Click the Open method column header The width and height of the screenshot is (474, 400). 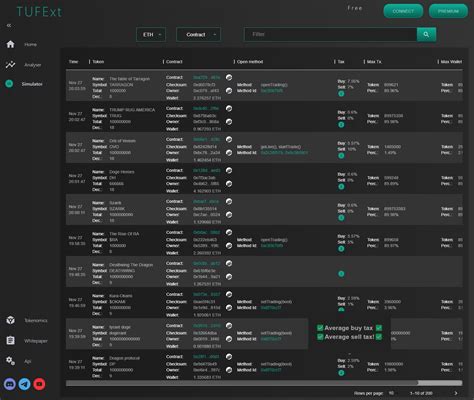click(x=250, y=62)
